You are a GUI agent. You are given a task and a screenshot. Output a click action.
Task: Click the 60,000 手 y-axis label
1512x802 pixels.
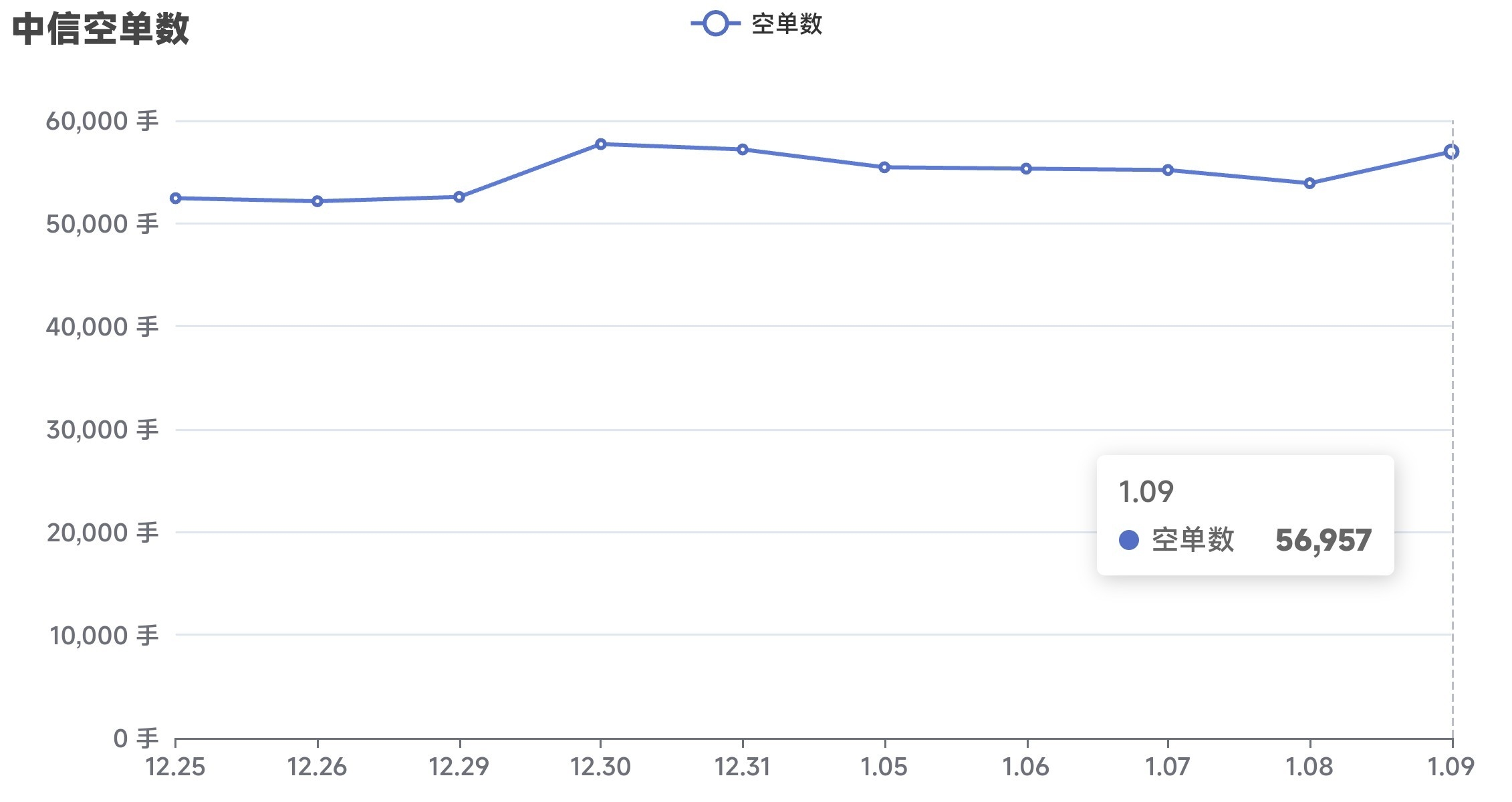pos(102,122)
